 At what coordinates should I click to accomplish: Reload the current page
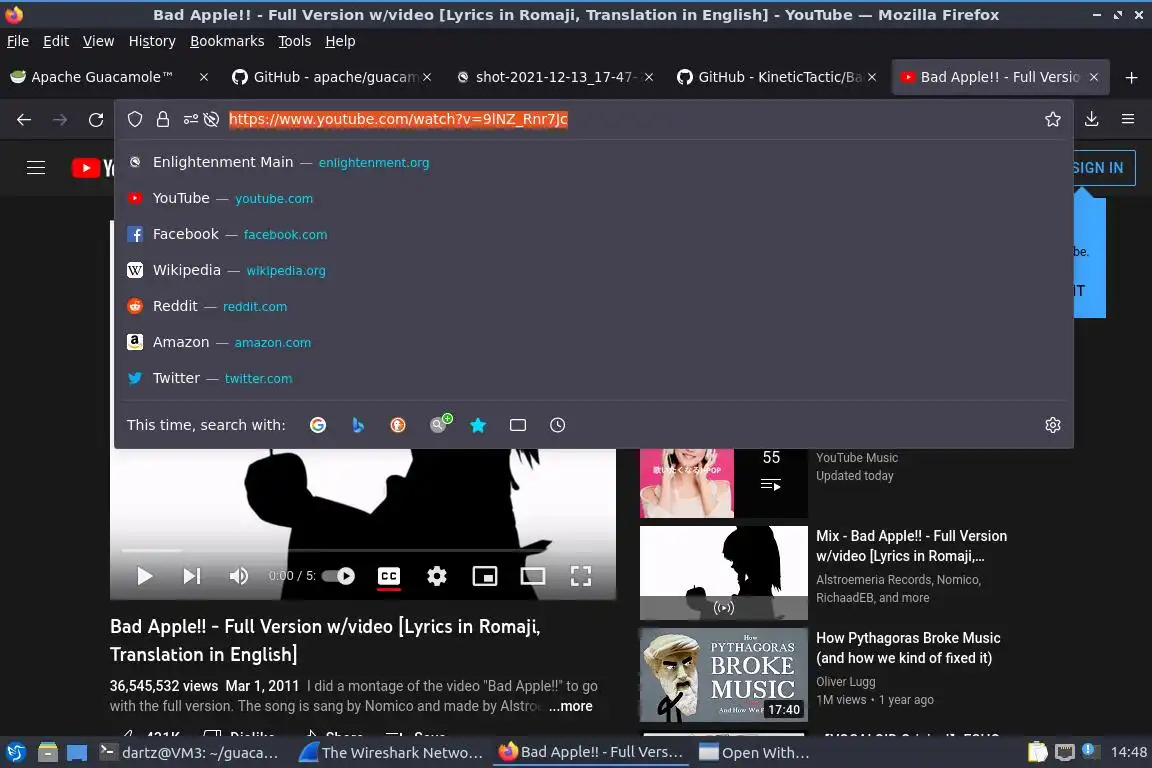96,120
